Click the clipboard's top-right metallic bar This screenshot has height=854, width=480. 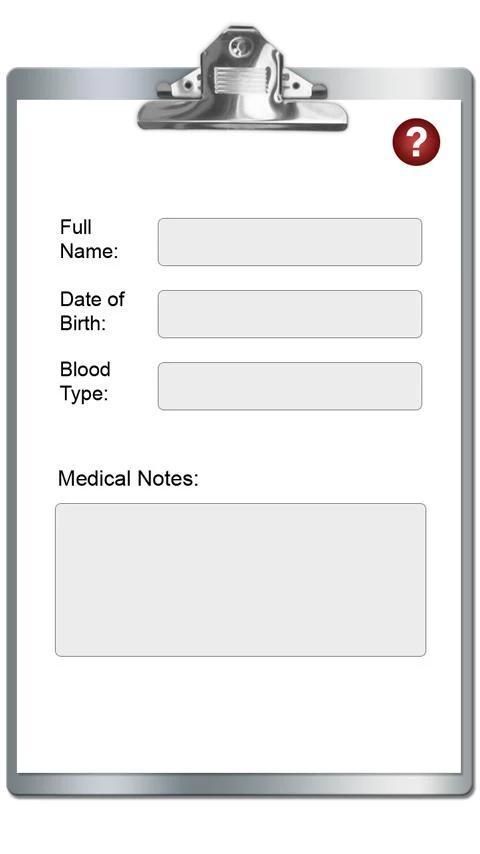pos(398,83)
